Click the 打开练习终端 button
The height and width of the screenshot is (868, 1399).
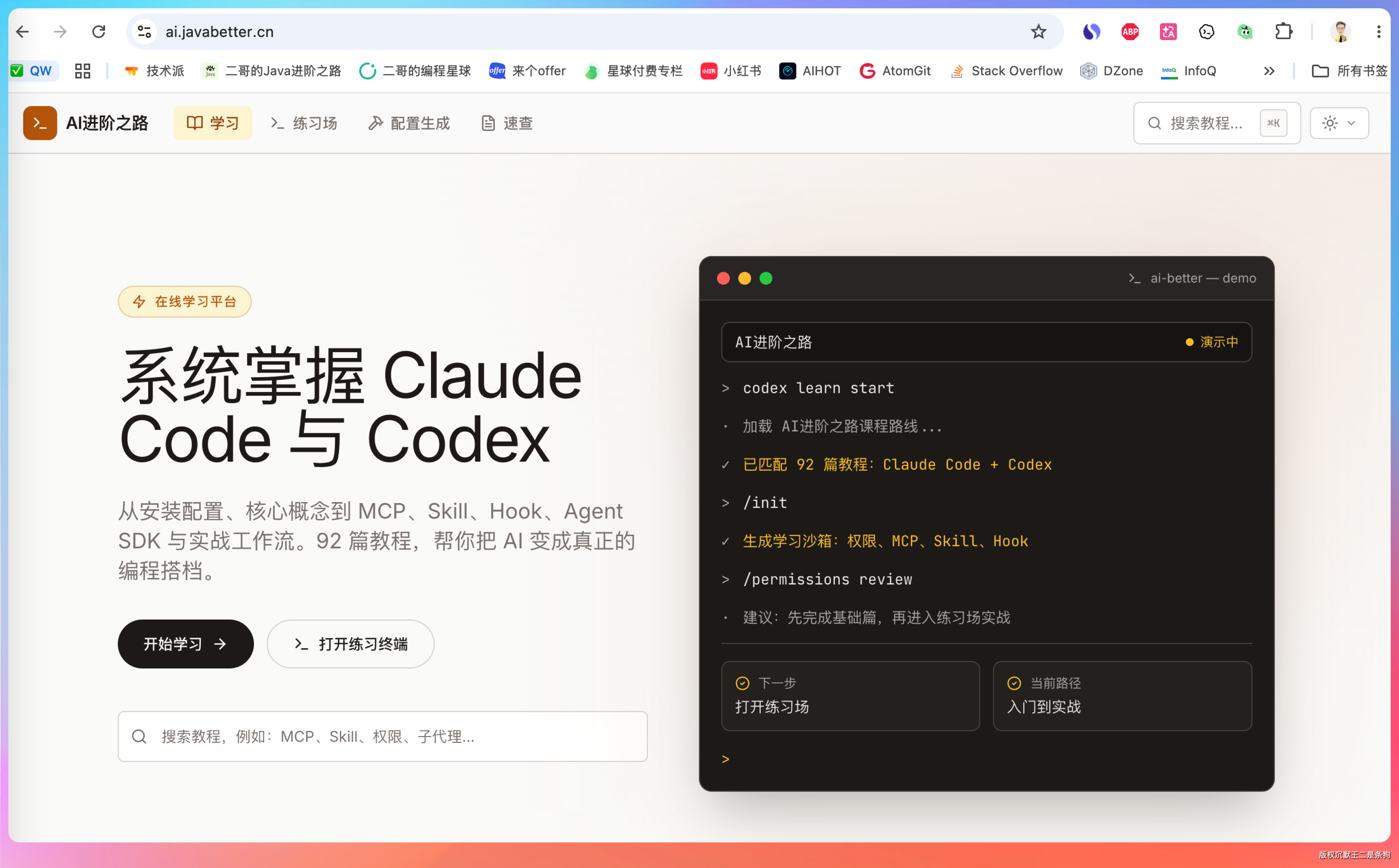pyautogui.click(x=350, y=643)
